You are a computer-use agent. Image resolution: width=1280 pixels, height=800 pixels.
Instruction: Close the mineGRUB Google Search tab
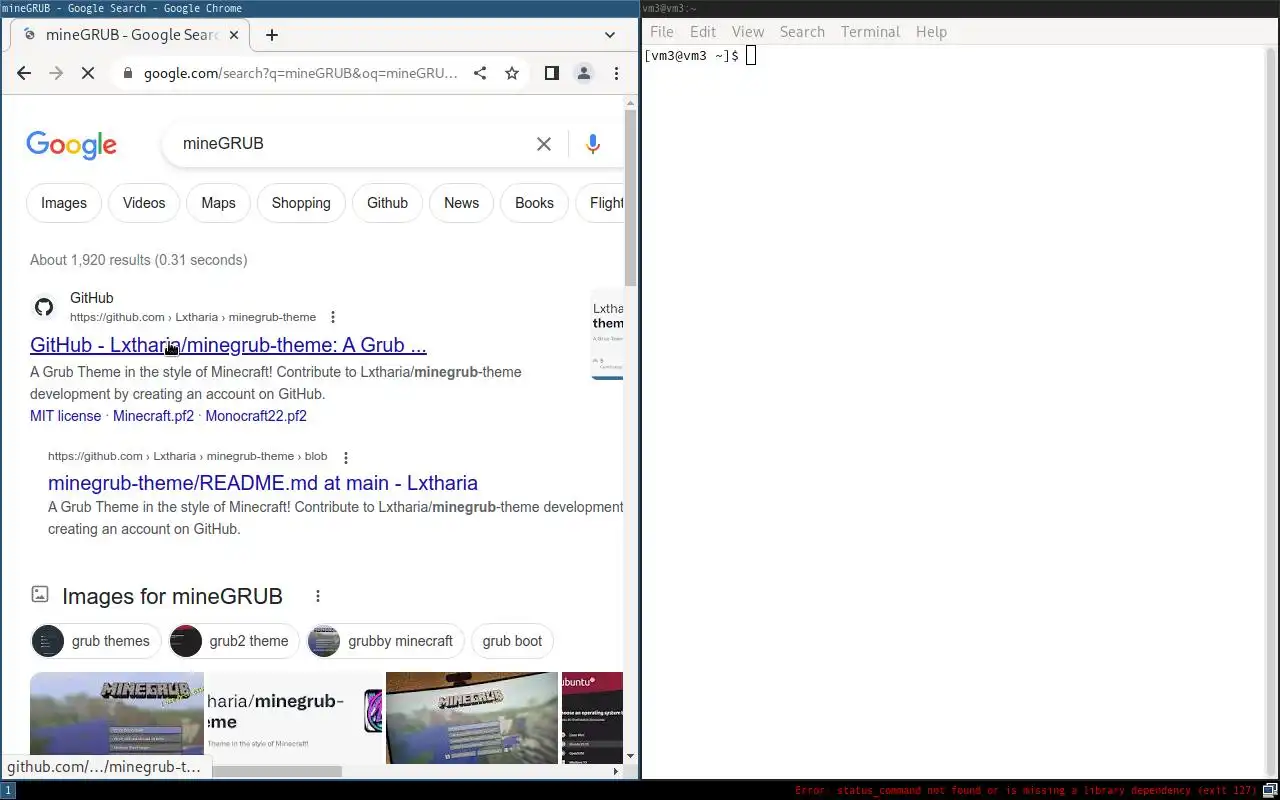click(235, 35)
